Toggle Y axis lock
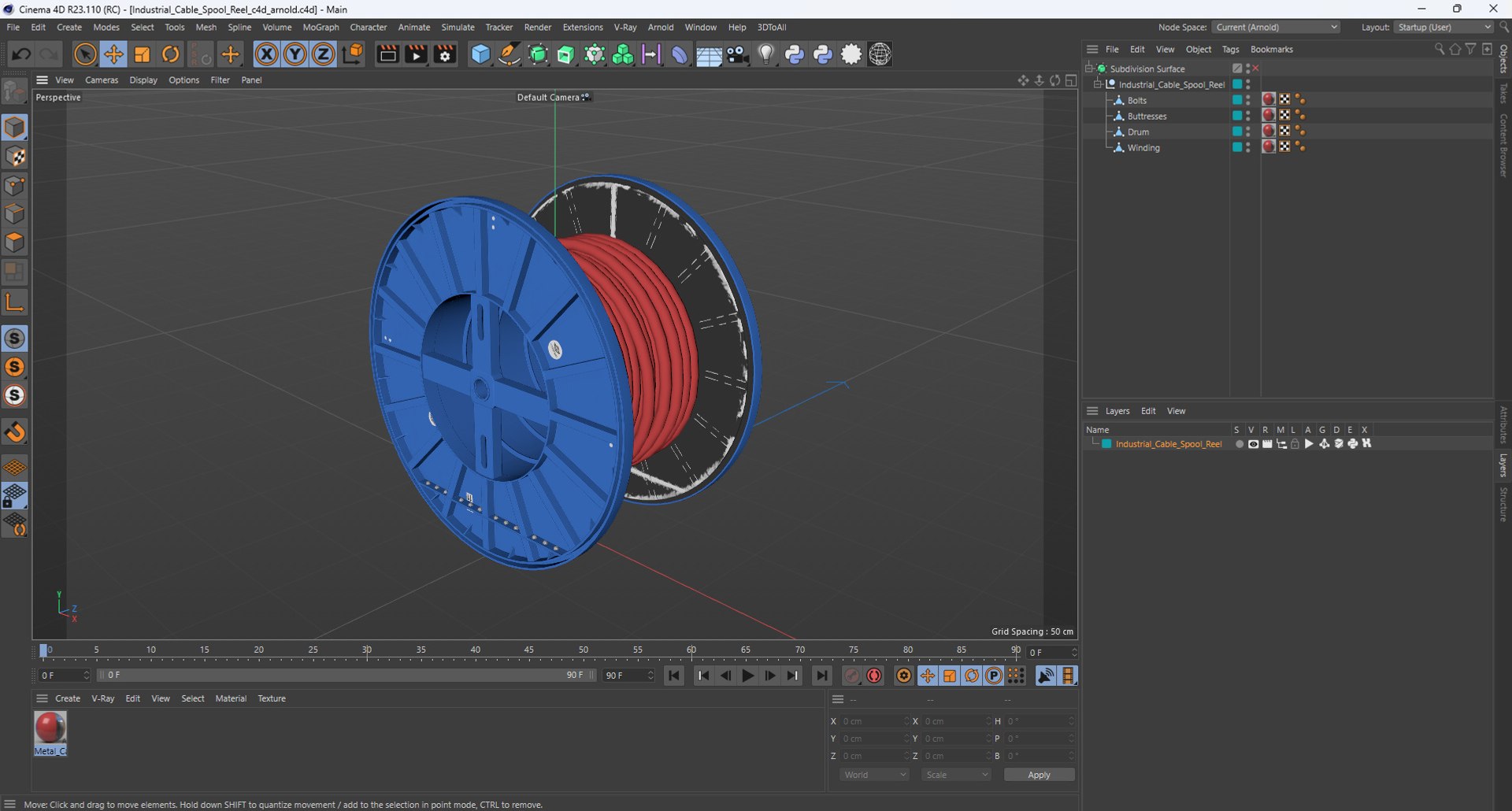Image resolution: width=1512 pixels, height=811 pixels. (295, 54)
